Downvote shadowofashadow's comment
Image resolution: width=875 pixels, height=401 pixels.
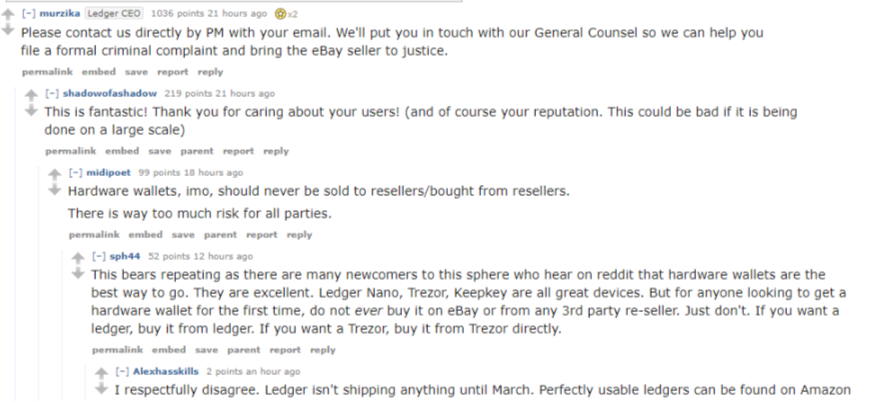click(x=31, y=110)
